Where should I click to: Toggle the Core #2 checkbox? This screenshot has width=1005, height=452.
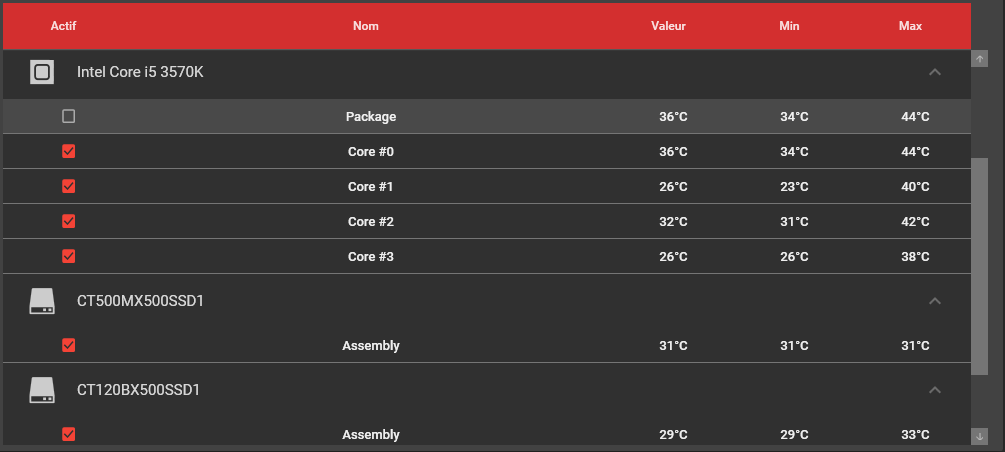tap(69, 221)
